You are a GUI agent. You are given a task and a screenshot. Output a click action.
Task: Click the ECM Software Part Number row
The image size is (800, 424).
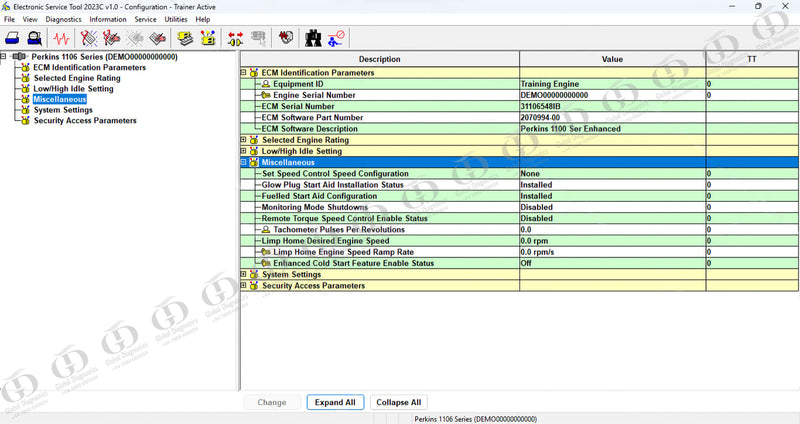click(519, 117)
